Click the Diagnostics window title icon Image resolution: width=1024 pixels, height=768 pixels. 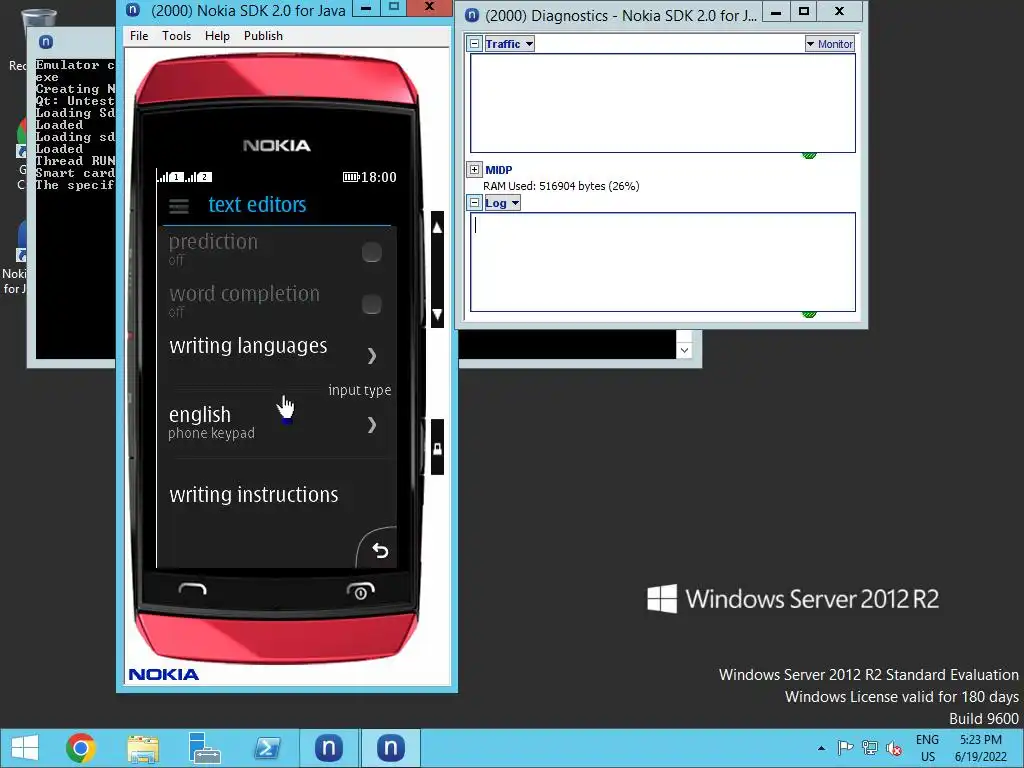click(472, 15)
